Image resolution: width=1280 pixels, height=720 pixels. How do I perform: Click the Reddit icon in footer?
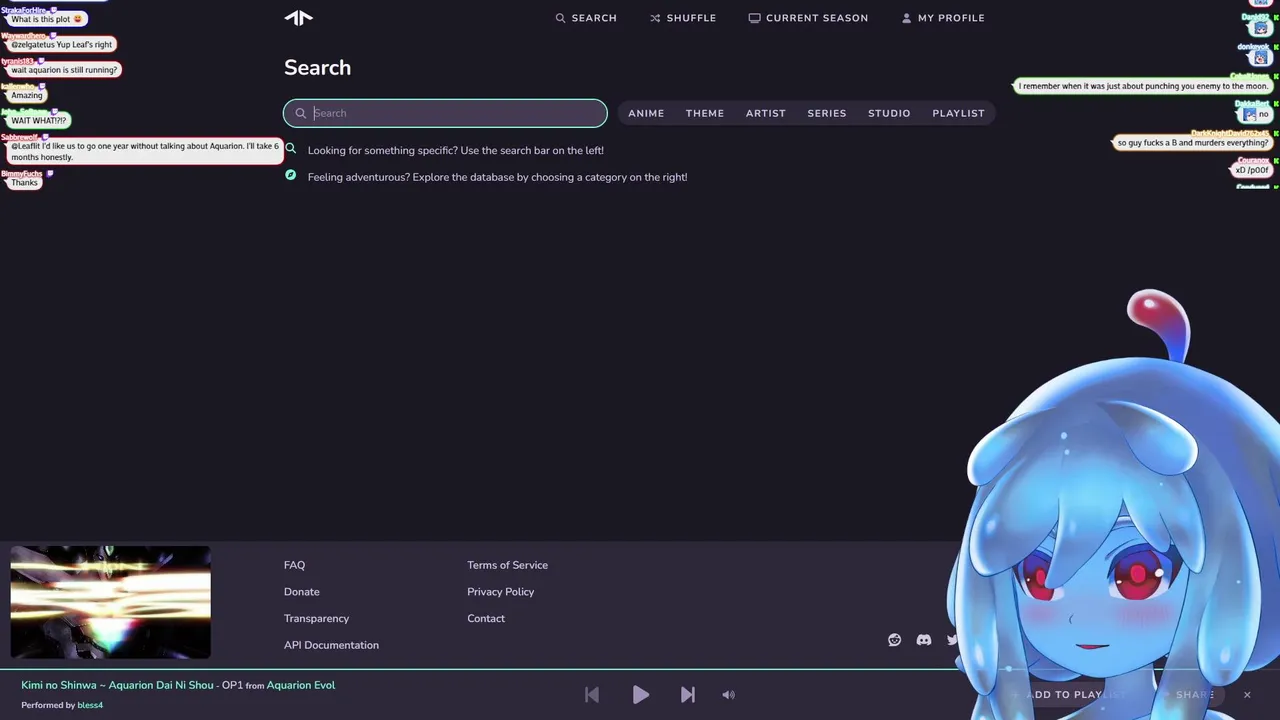tap(895, 640)
